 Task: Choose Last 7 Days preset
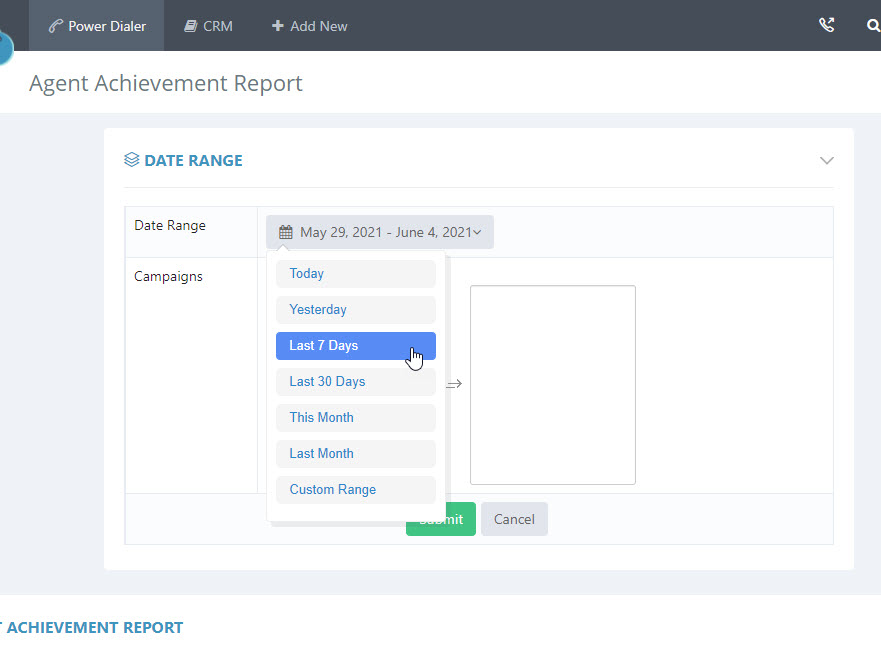coord(356,346)
